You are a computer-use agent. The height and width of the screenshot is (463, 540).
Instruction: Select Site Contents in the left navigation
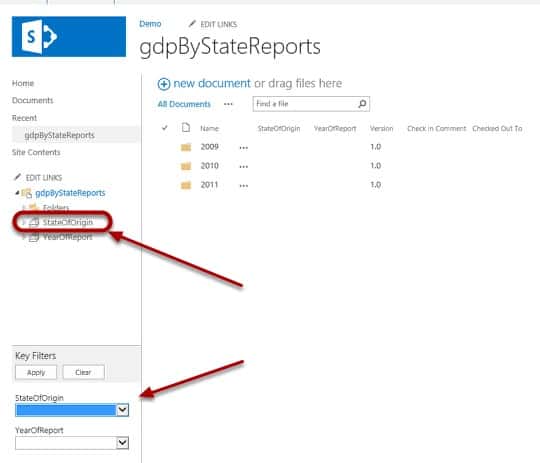click(36, 152)
